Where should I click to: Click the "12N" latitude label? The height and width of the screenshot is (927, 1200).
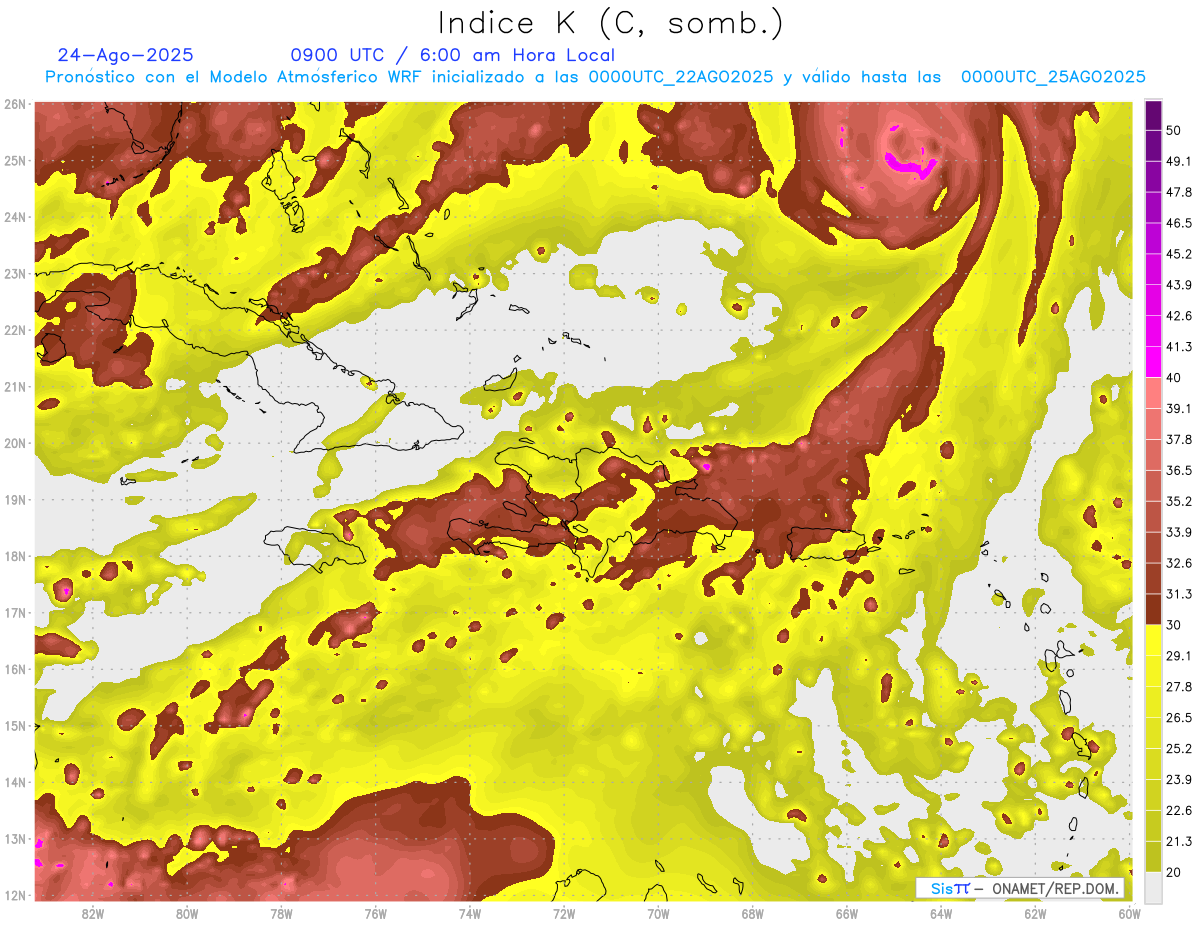[15, 896]
